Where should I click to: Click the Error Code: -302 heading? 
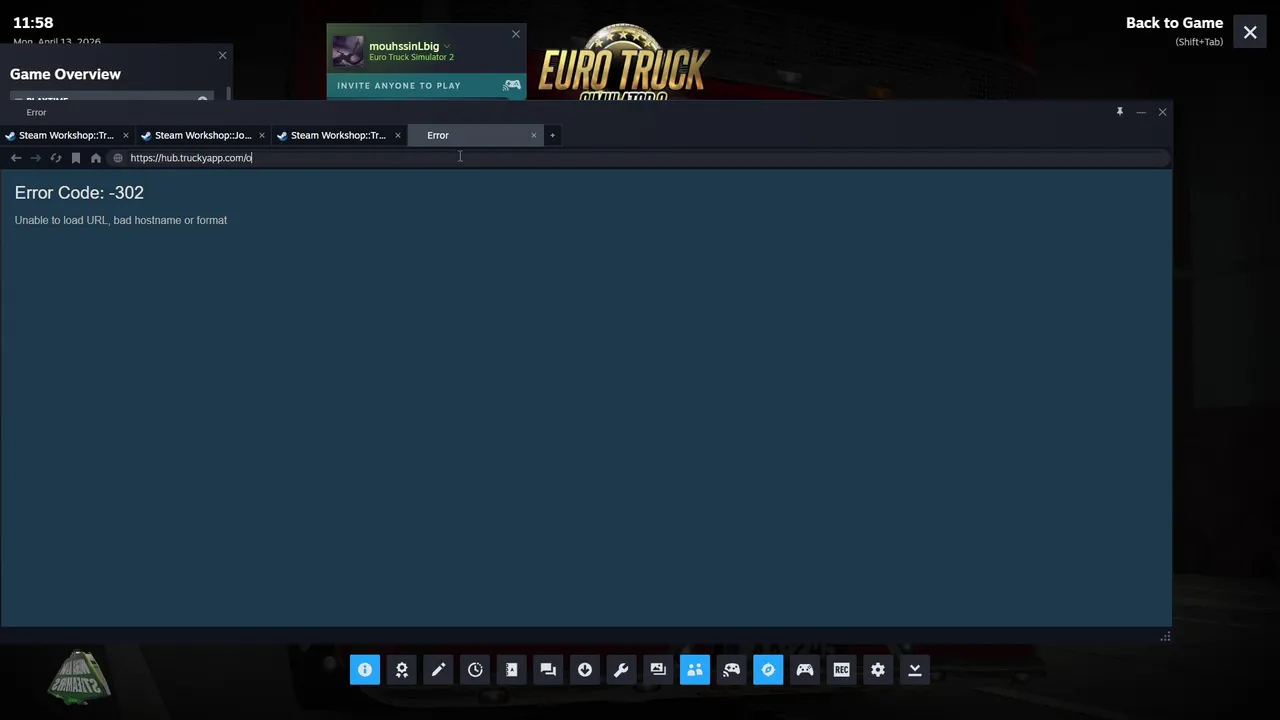pos(79,192)
